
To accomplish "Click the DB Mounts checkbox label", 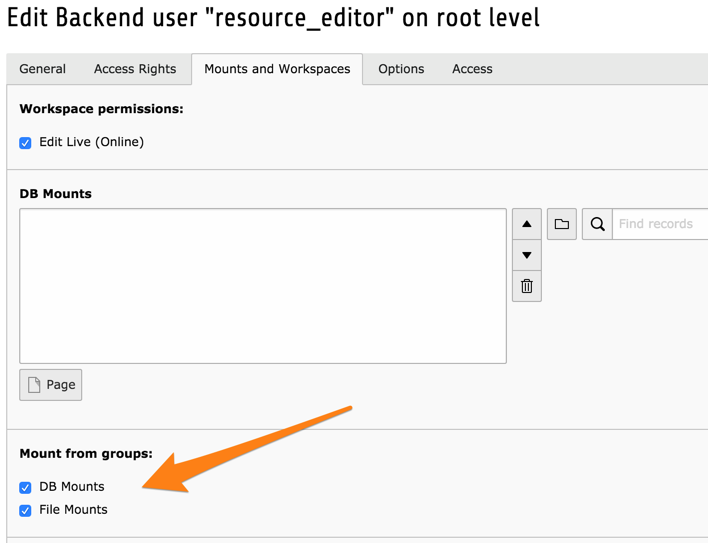I will (x=72, y=487).
